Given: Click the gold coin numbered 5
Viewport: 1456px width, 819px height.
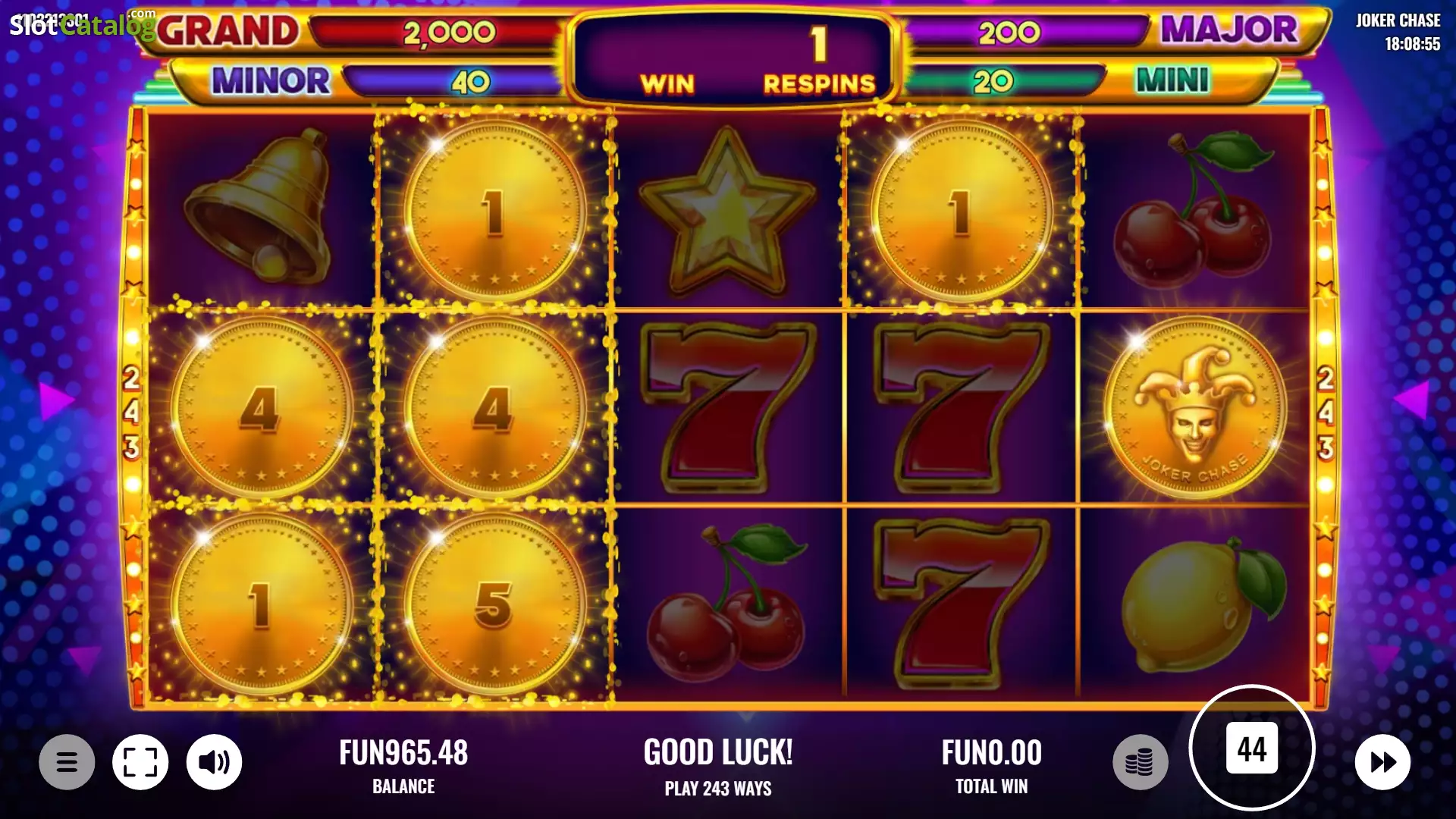Looking at the screenshot, I should coord(494,604).
